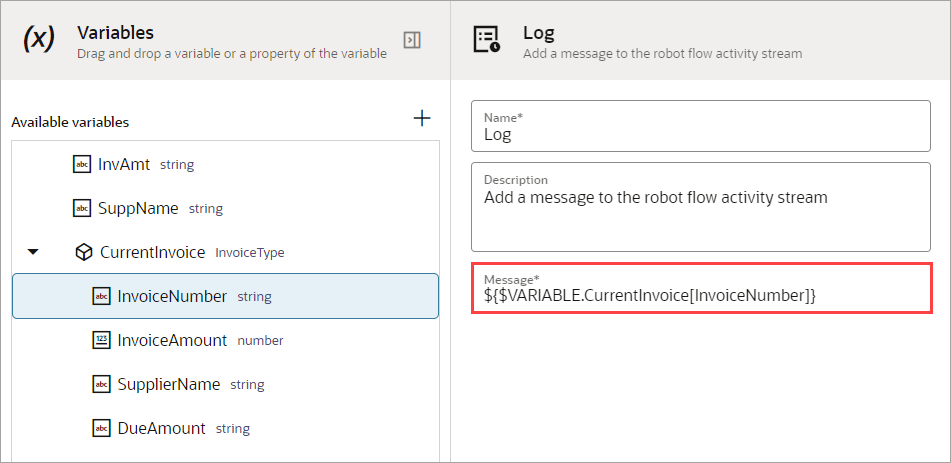Click the 'Available variables' heading

tap(70, 123)
